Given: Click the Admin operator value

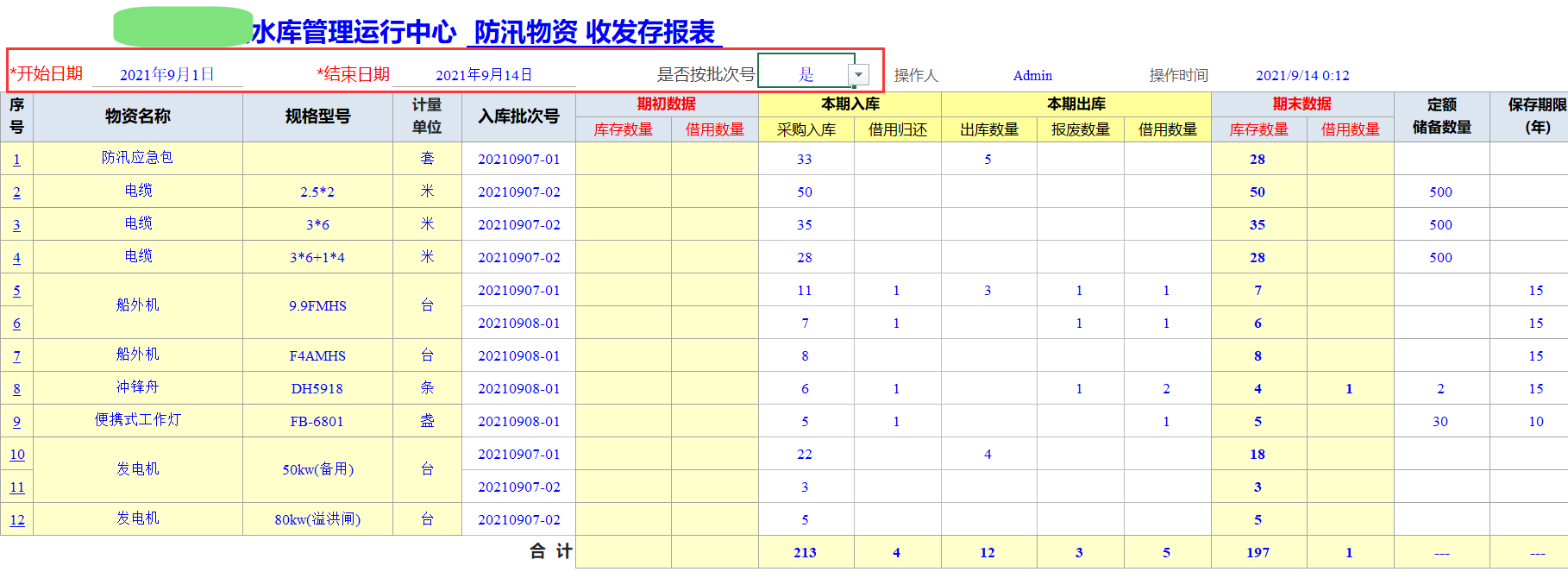Looking at the screenshot, I should [1032, 76].
